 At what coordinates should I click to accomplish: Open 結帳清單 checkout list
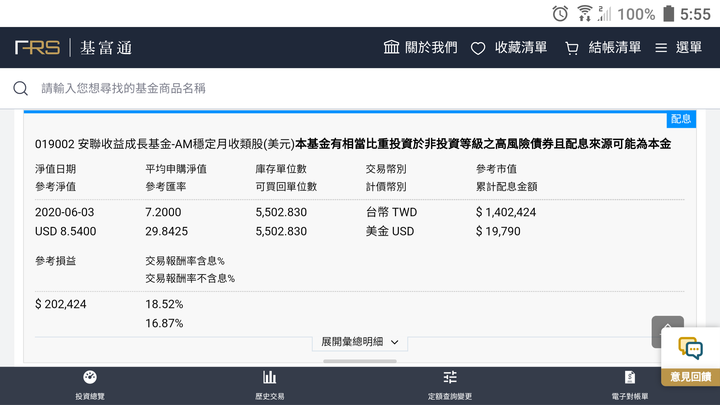click(x=614, y=47)
